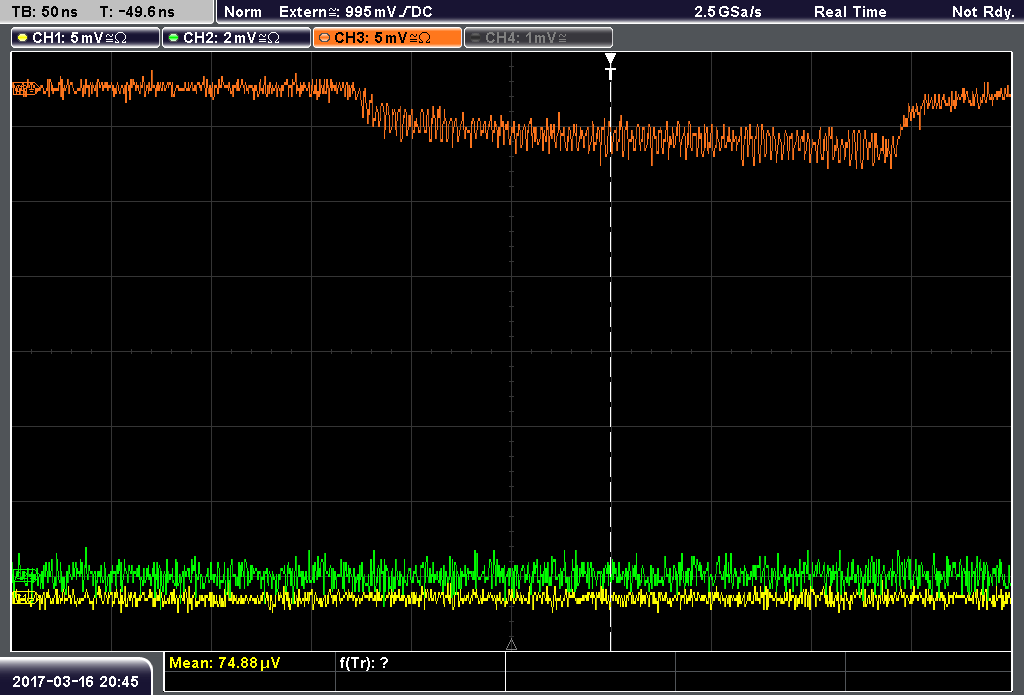This screenshot has height=695, width=1024.
Task: Click the TB: 50 ns timebase readout
Action: tap(44, 12)
